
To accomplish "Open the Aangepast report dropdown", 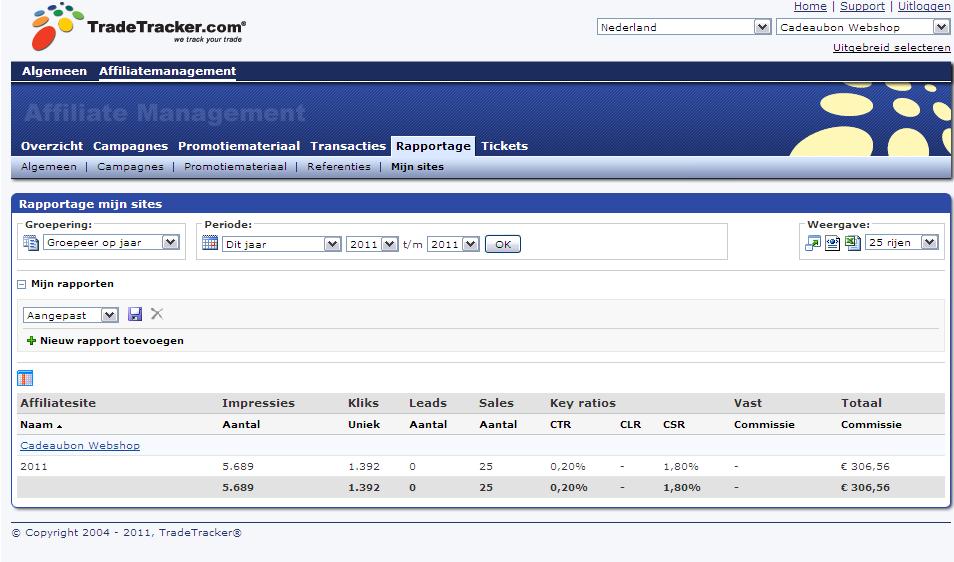I will (x=71, y=315).
